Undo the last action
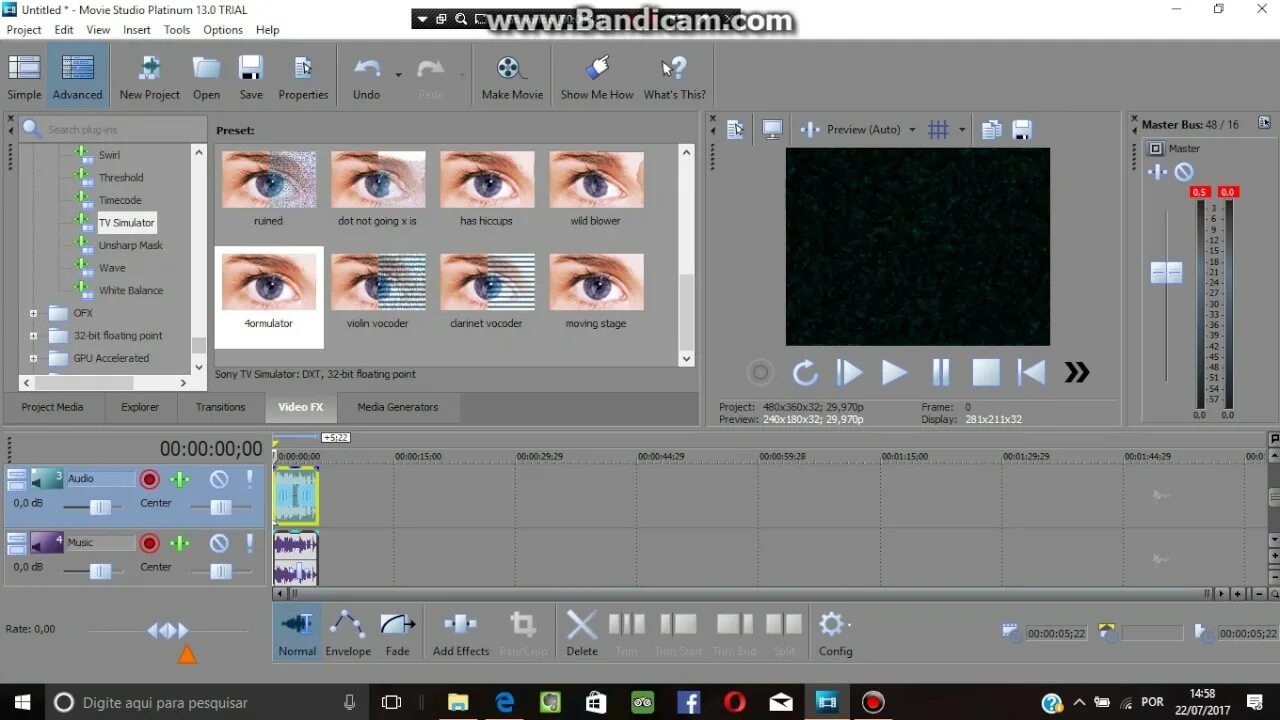Viewport: 1280px width, 720px height. [367, 77]
